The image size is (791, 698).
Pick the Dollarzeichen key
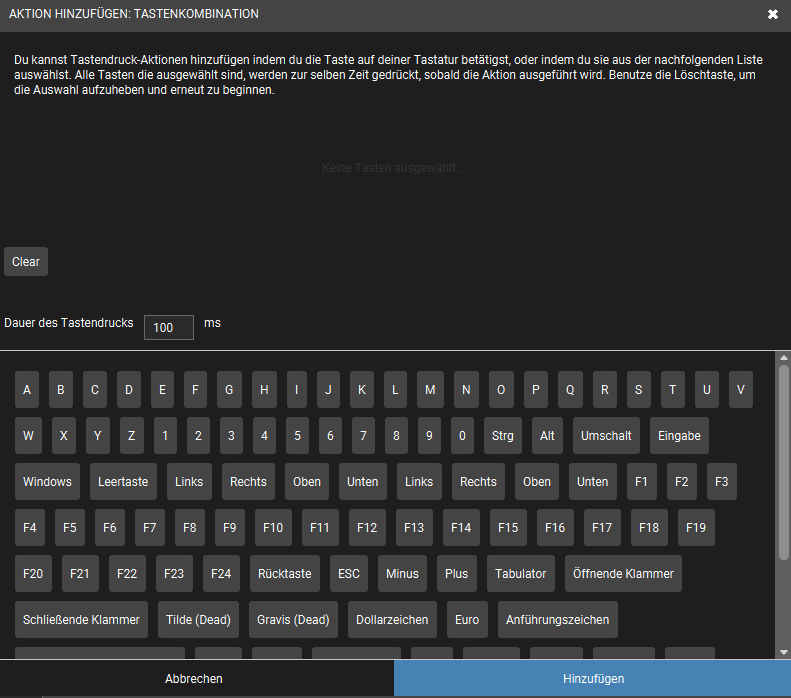pyautogui.click(x=392, y=620)
